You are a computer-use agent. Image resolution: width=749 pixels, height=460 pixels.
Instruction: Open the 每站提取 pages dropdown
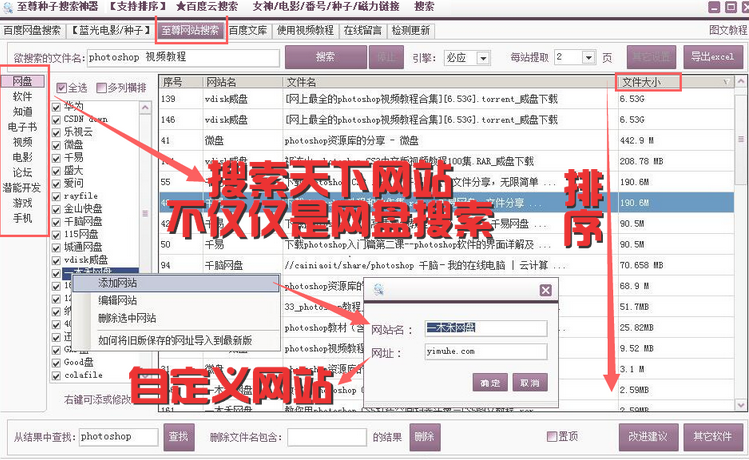click(x=589, y=58)
